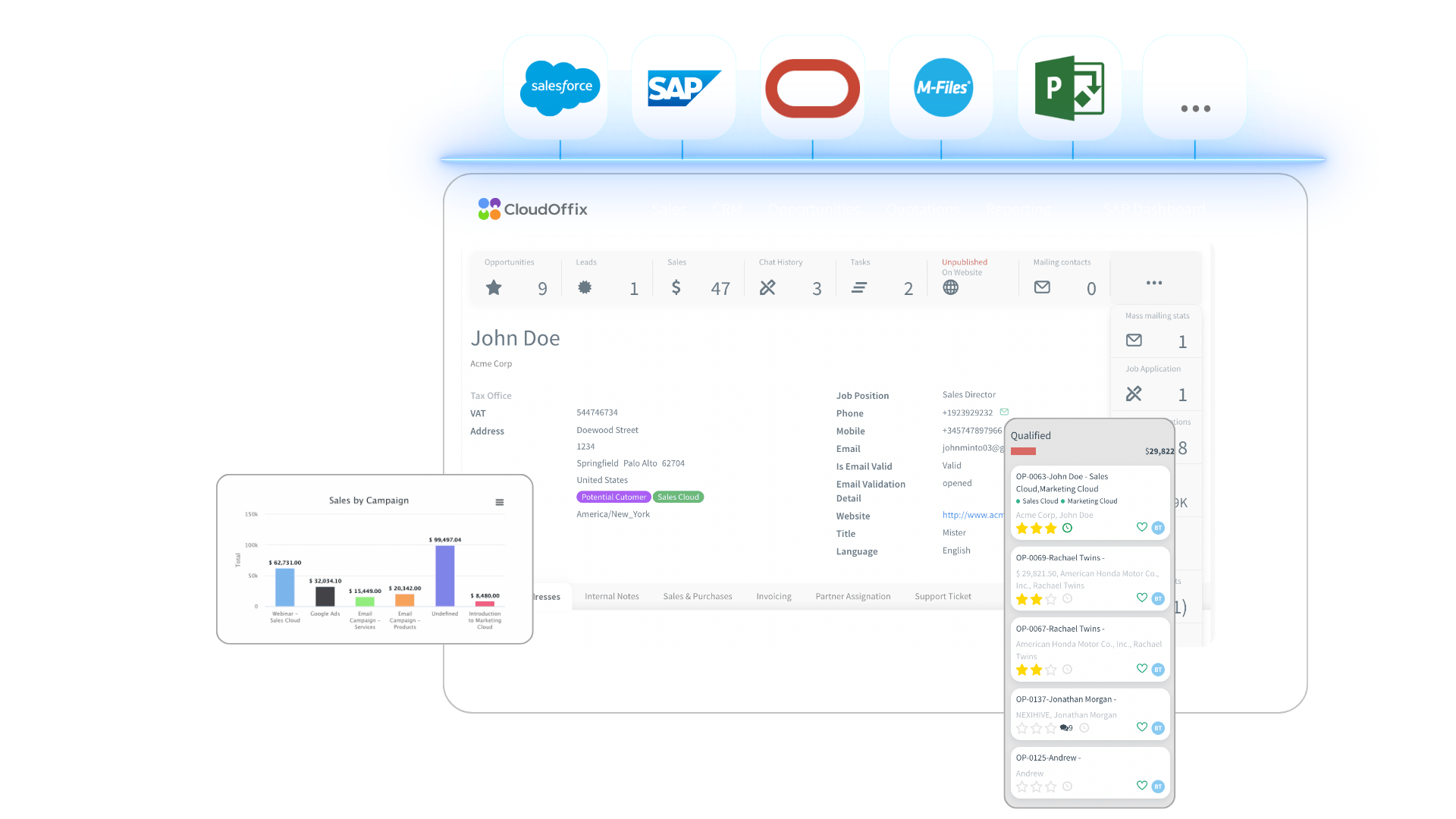Click the Chat History icon
Screen dimensions: 1456x819
click(x=768, y=288)
